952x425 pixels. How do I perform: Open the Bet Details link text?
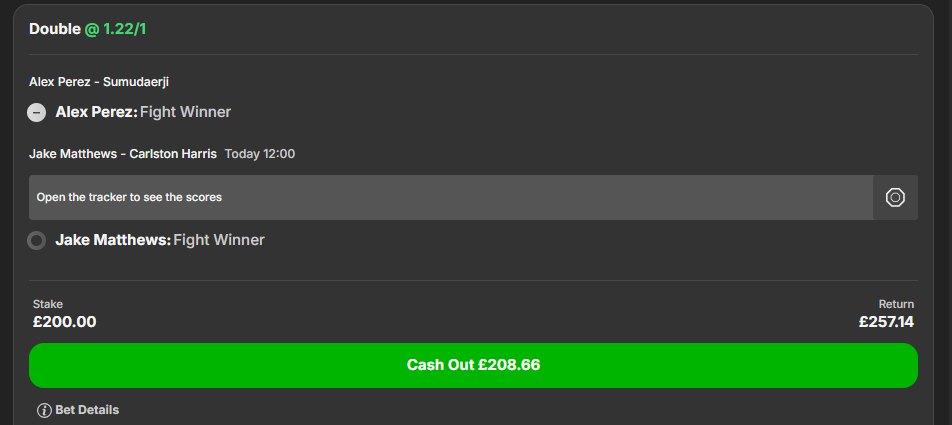(87, 410)
